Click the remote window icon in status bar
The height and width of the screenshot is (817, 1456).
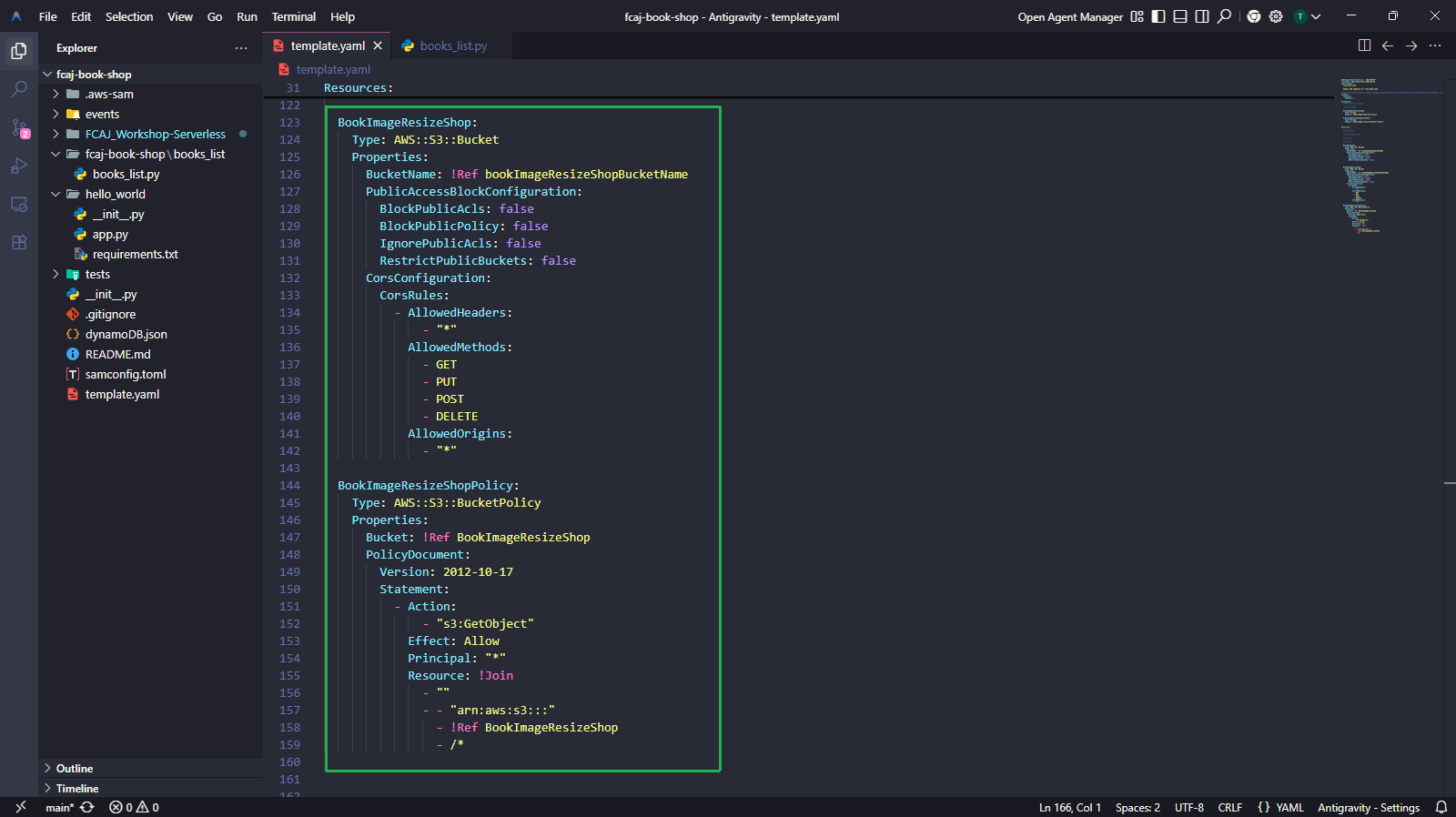(x=20, y=807)
